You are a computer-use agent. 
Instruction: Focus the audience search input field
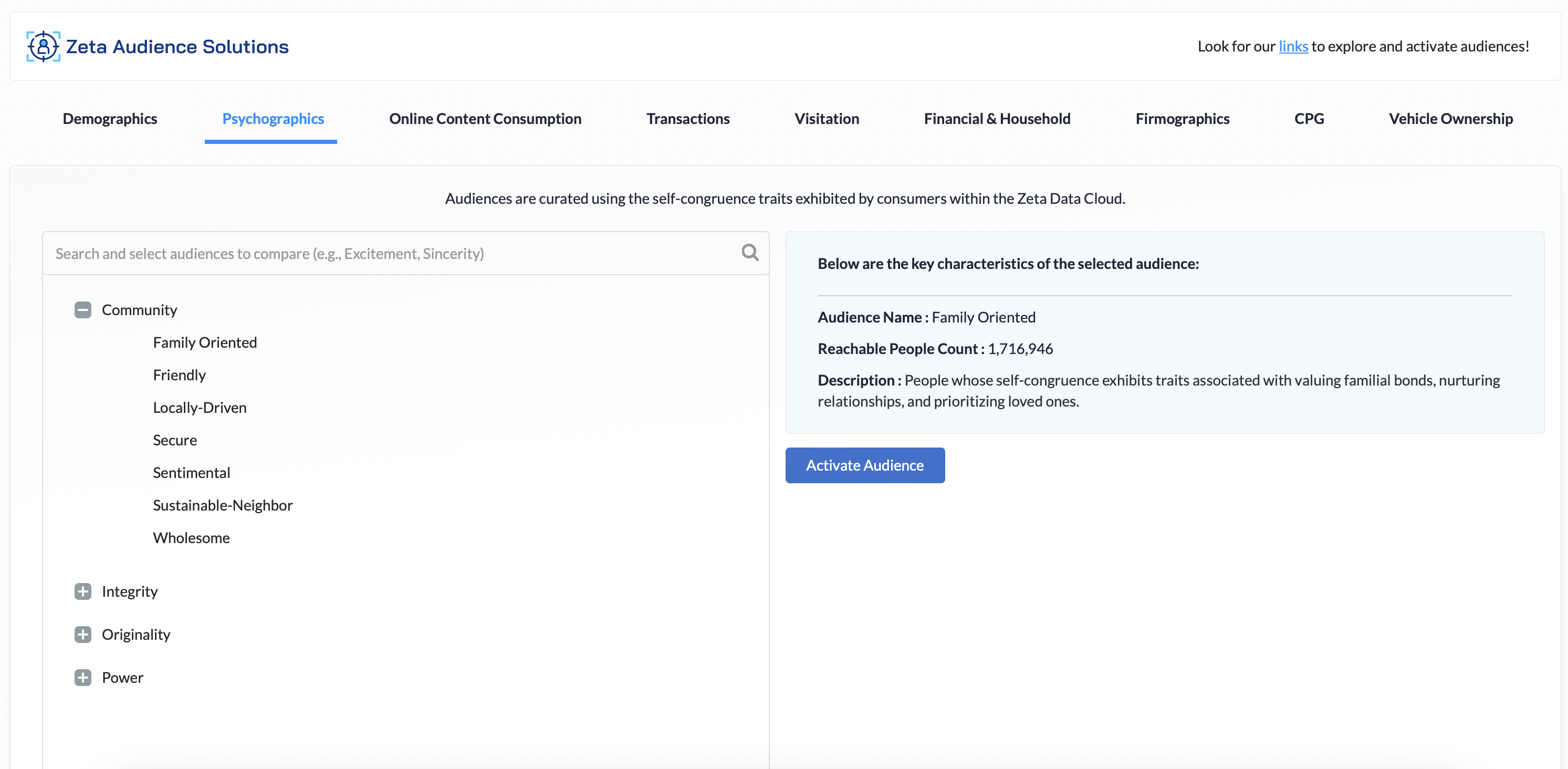pos(390,253)
